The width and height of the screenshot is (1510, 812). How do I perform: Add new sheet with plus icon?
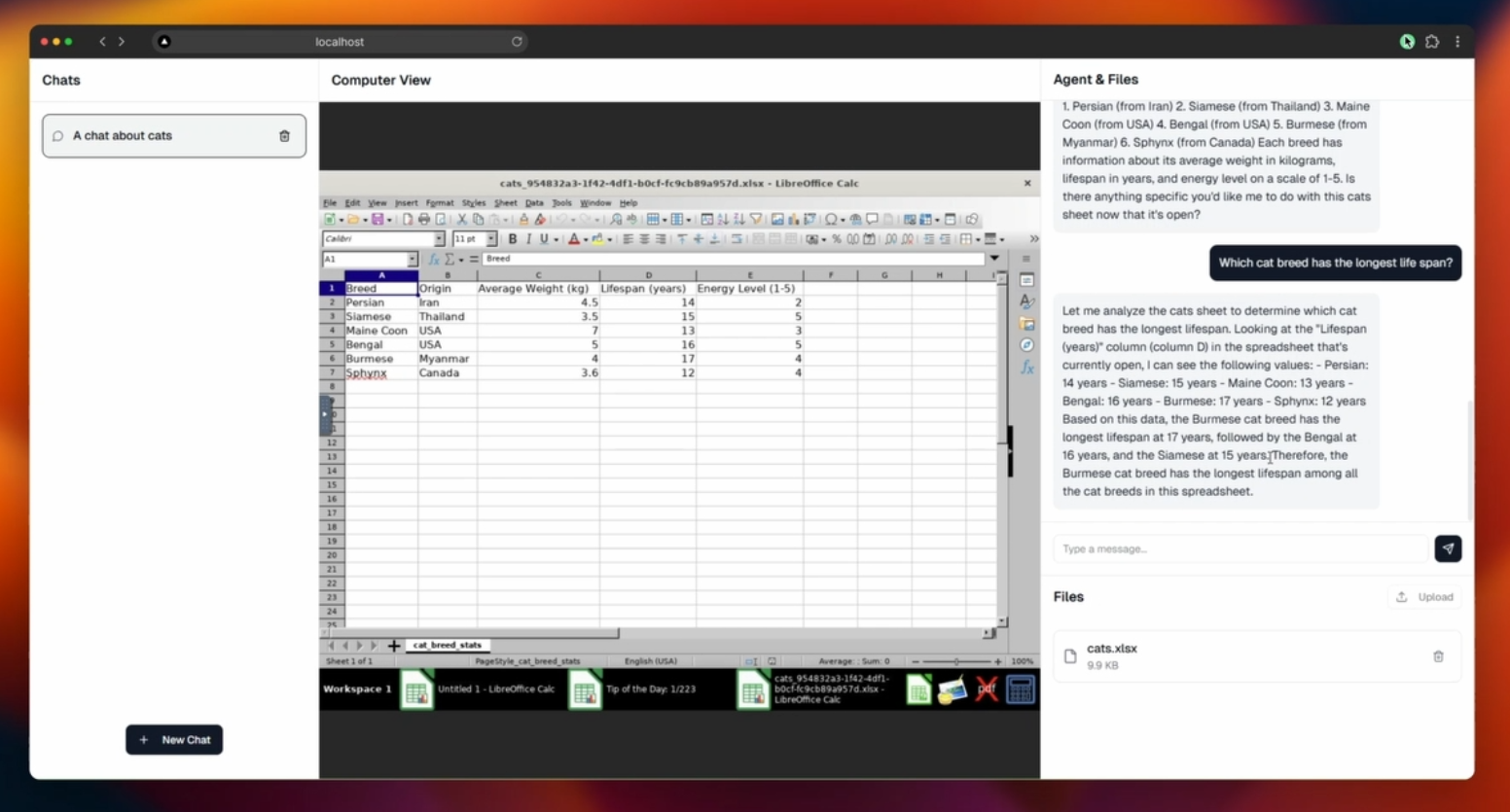pyautogui.click(x=394, y=646)
